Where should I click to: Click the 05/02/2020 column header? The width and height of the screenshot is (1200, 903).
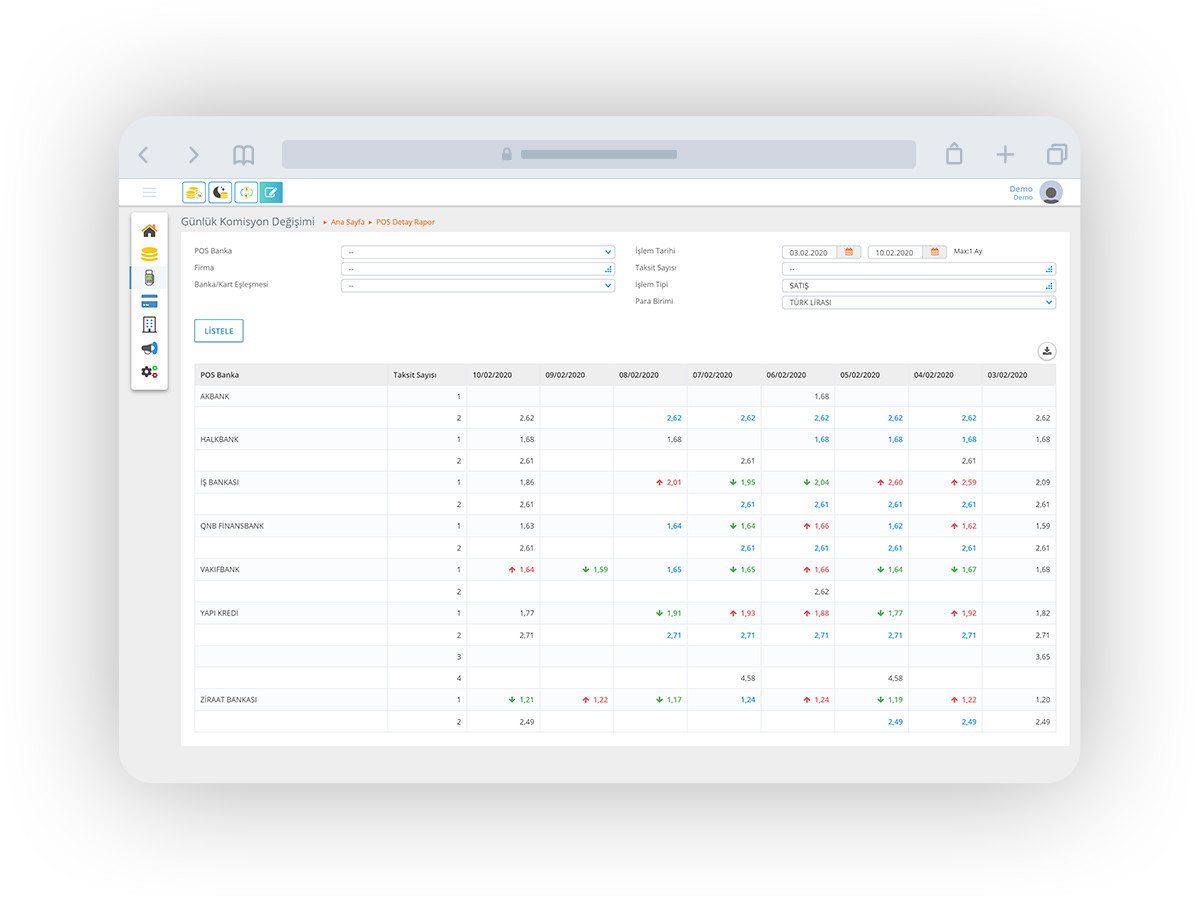pos(860,375)
